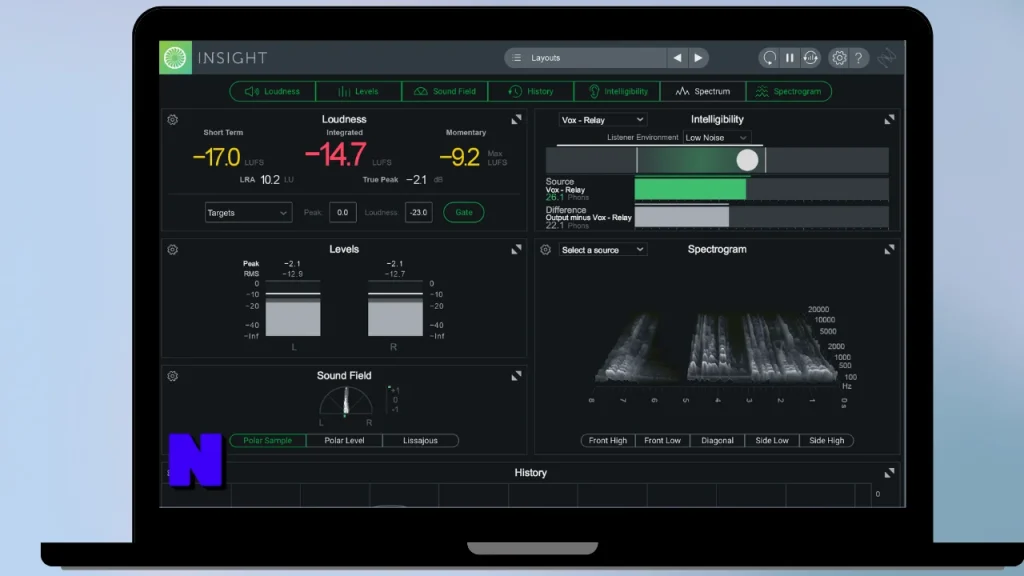Choose Front Low spectrogram view
The image size is (1024, 576).
pyautogui.click(x=662, y=440)
